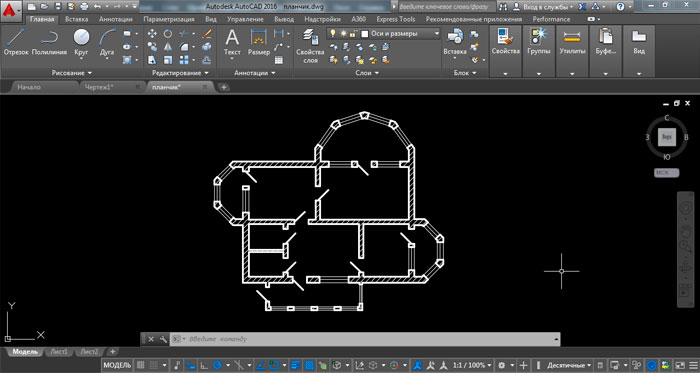Viewport: 700px width, 373px height.
Task: Expand the Аннотации panel
Action: pyautogui.click(x=255, y=72)
